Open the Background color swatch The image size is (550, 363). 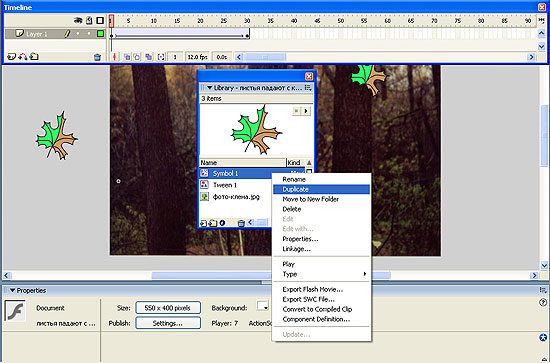point(262,306)
